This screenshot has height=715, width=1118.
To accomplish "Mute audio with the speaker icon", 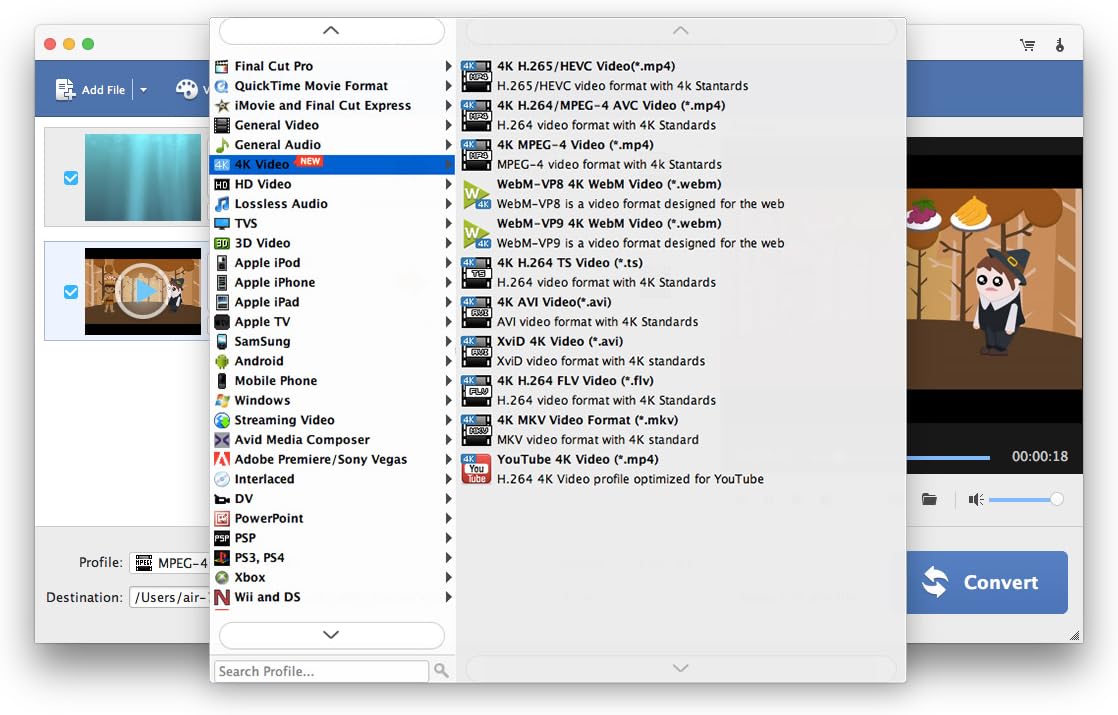I will 975,499.
